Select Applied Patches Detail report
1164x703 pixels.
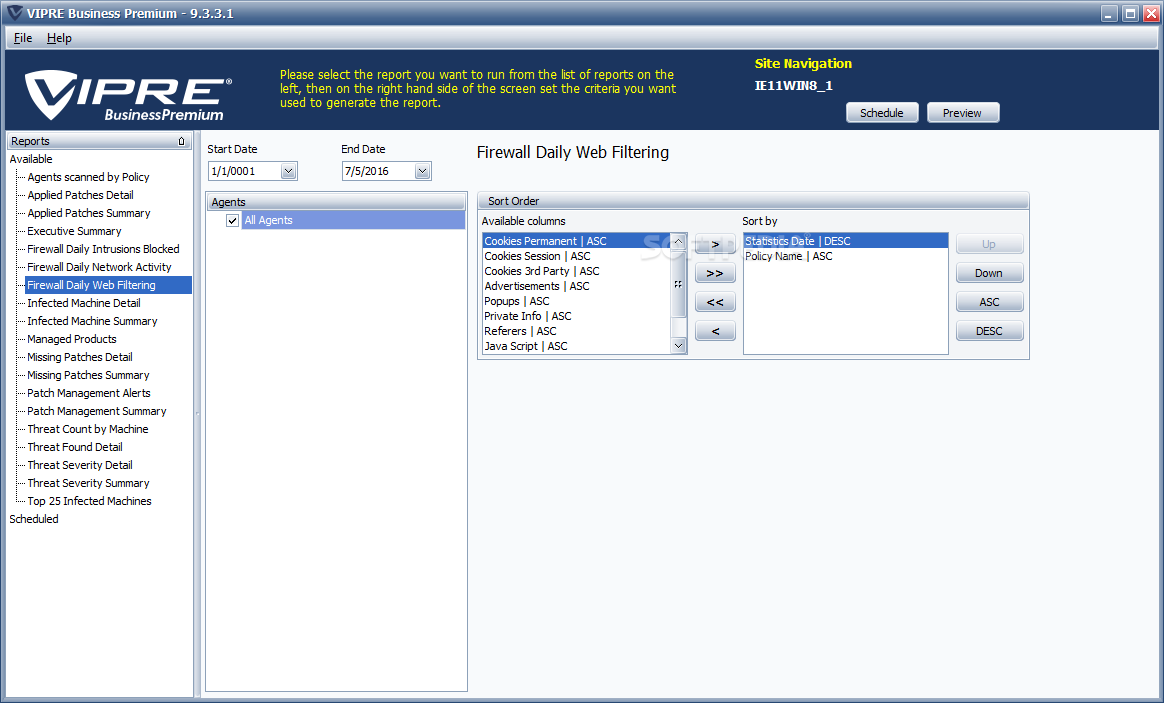point(80,195)
